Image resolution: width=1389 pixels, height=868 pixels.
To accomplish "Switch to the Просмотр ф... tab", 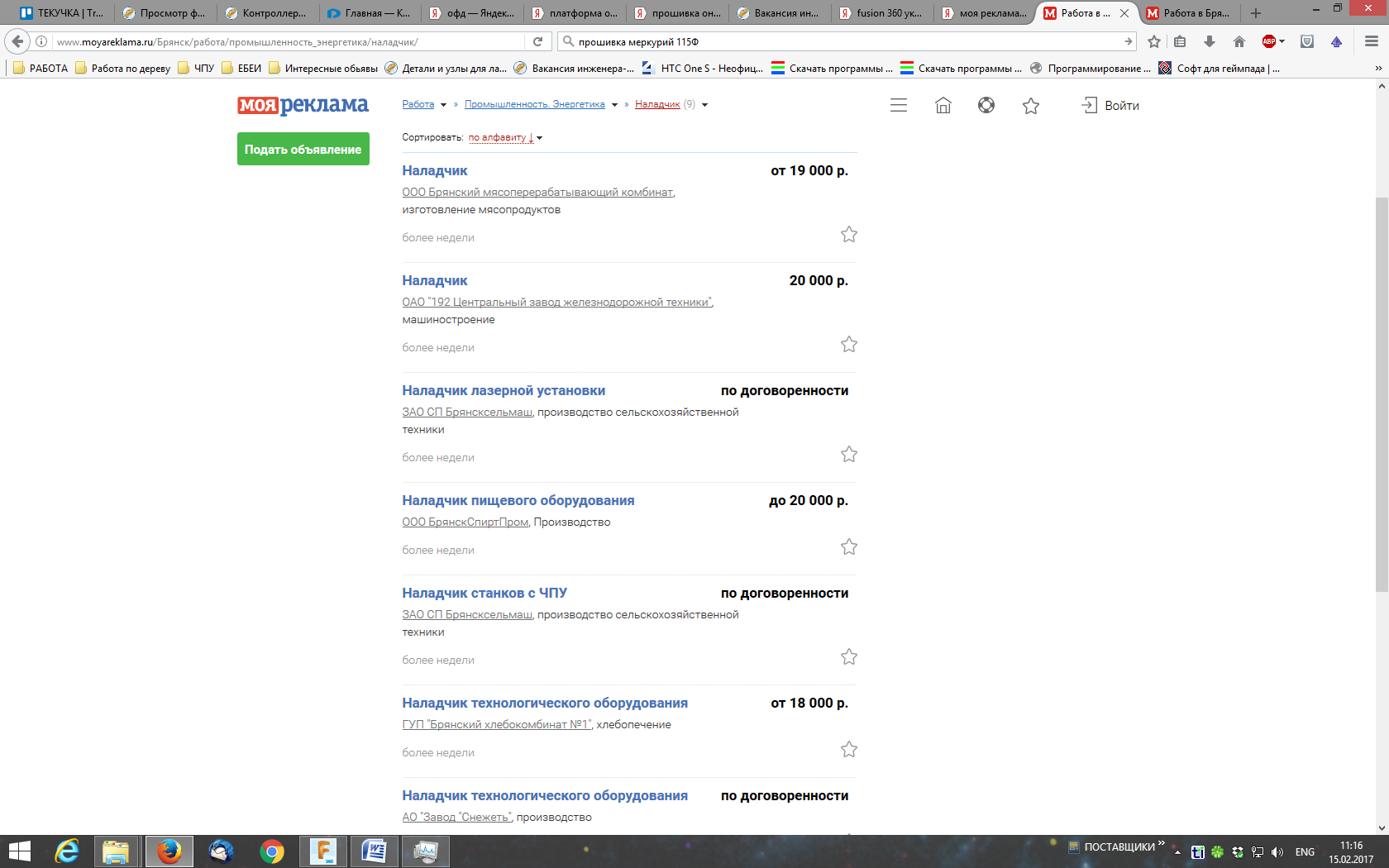I will click(x=165, y=13).
